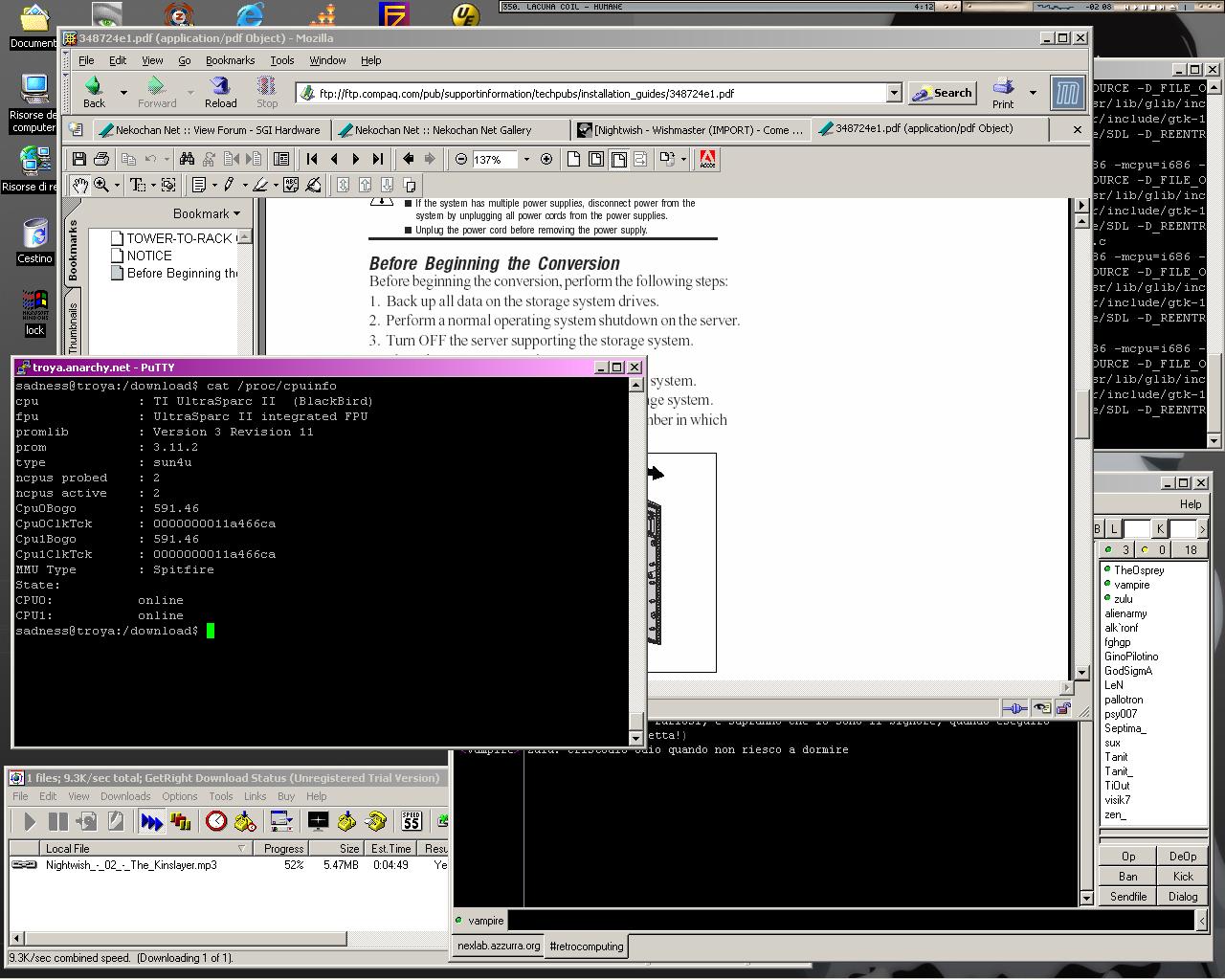
Task: Select Acrobat Actual Size page icon
Action: pyautogui.click(x=574, y=159)
